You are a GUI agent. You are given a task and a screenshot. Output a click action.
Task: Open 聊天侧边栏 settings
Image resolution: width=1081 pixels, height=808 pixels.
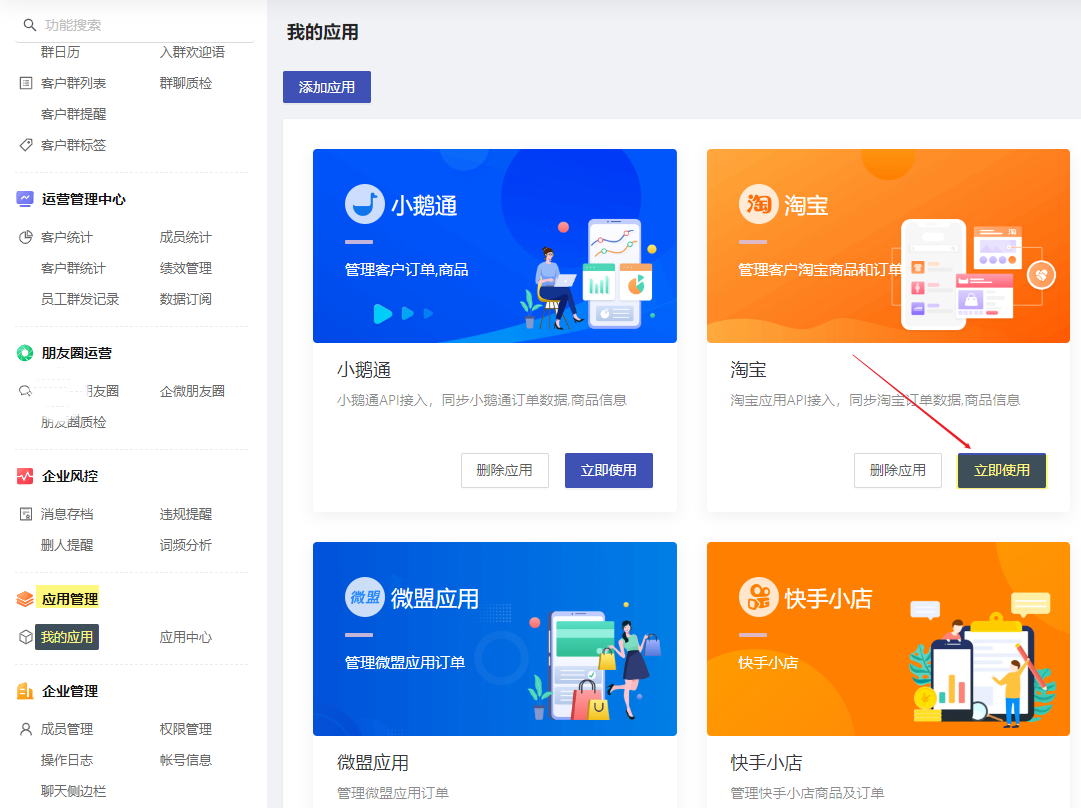click(74, 791)
